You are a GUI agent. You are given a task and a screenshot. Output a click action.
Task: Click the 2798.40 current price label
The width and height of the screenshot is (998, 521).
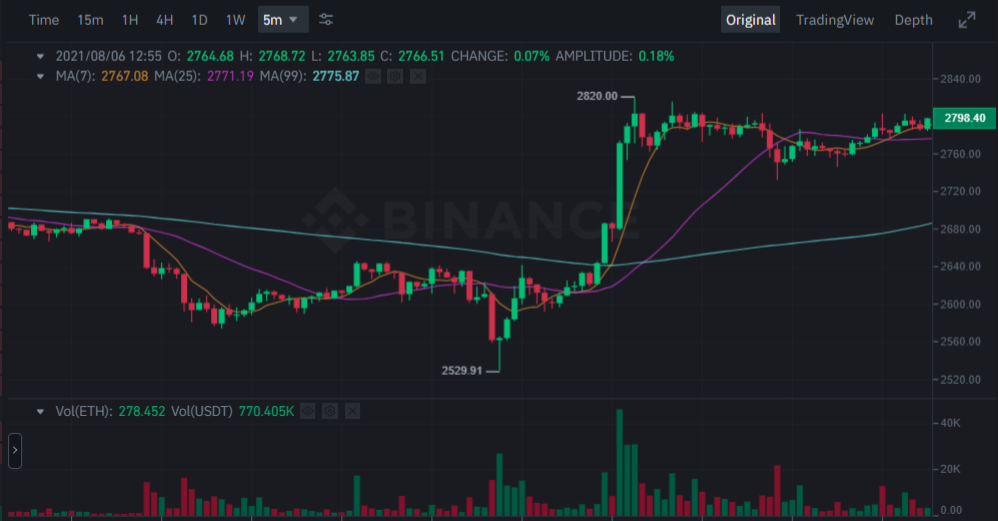click(964, 118)
